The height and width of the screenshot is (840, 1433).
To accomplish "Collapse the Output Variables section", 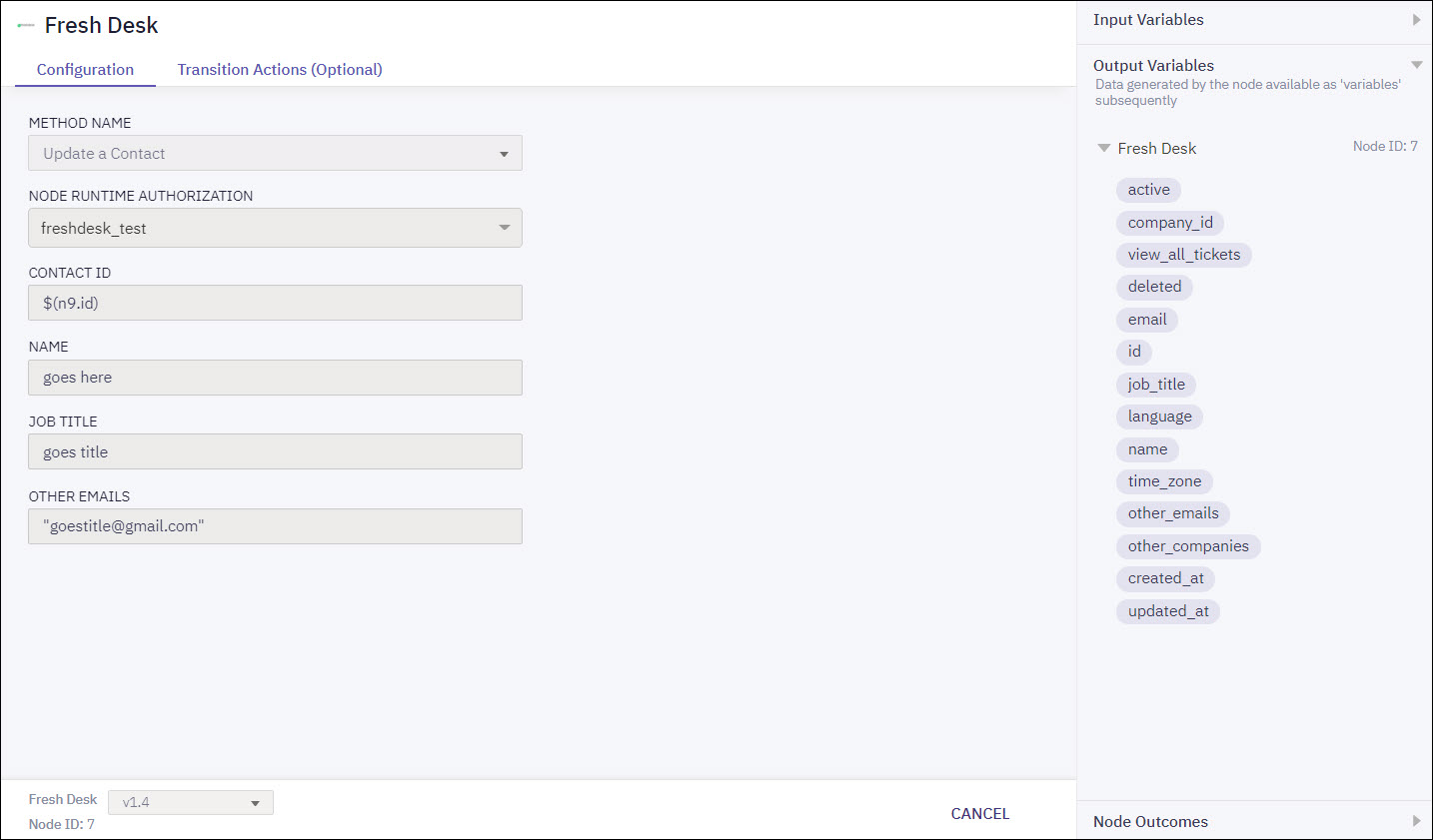I will [1416, 65].
